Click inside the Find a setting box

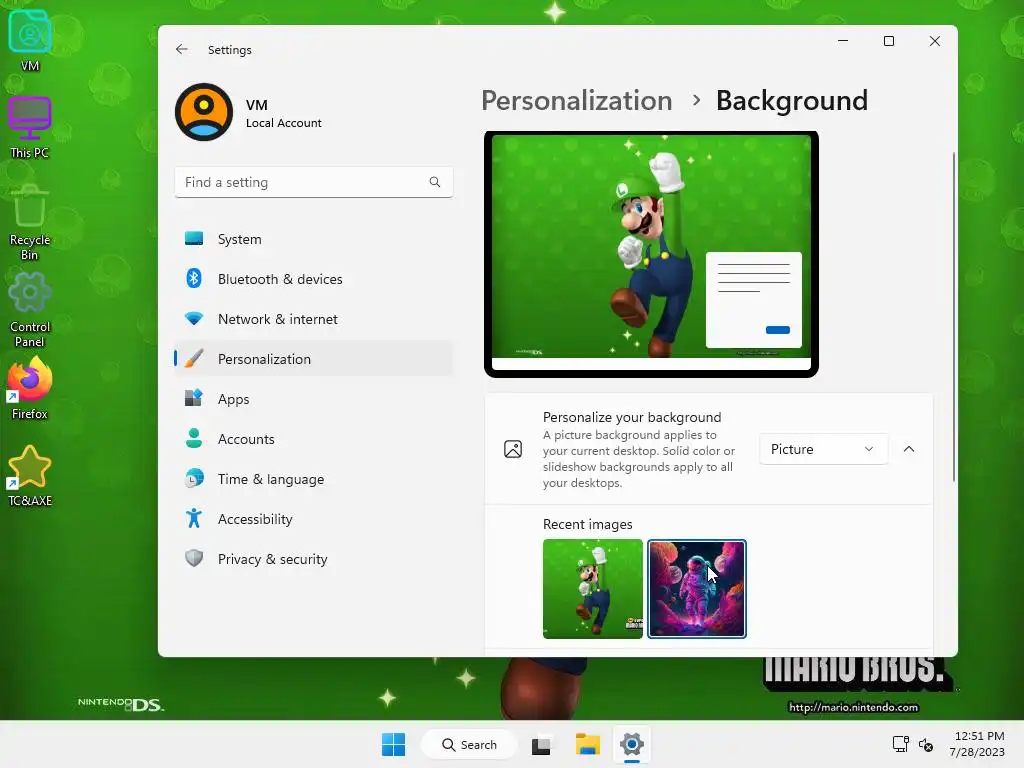click(313, 182)
